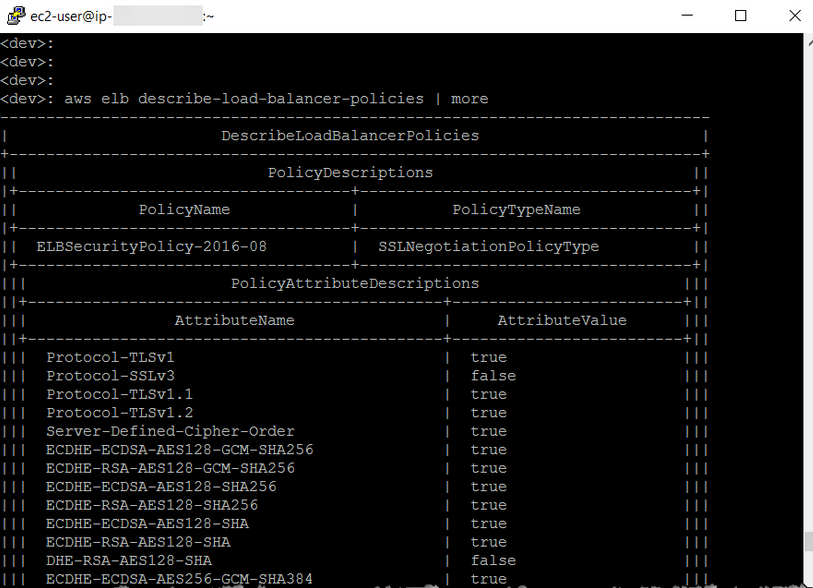Click the PolicyName column header
Screen dimensions: 813x588
(184, 209)
